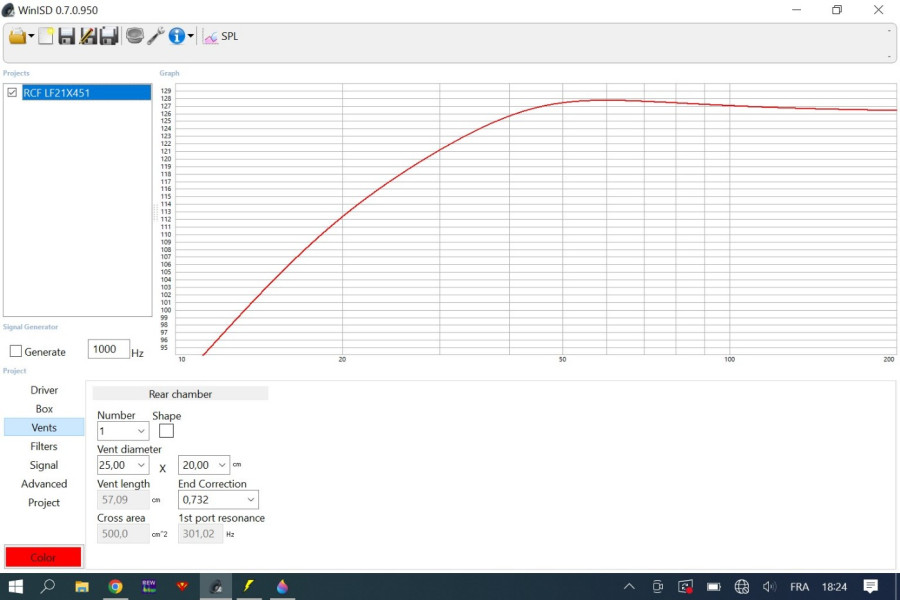
Task: Click the red Color swatch
Action: click(x=43, y=557)
